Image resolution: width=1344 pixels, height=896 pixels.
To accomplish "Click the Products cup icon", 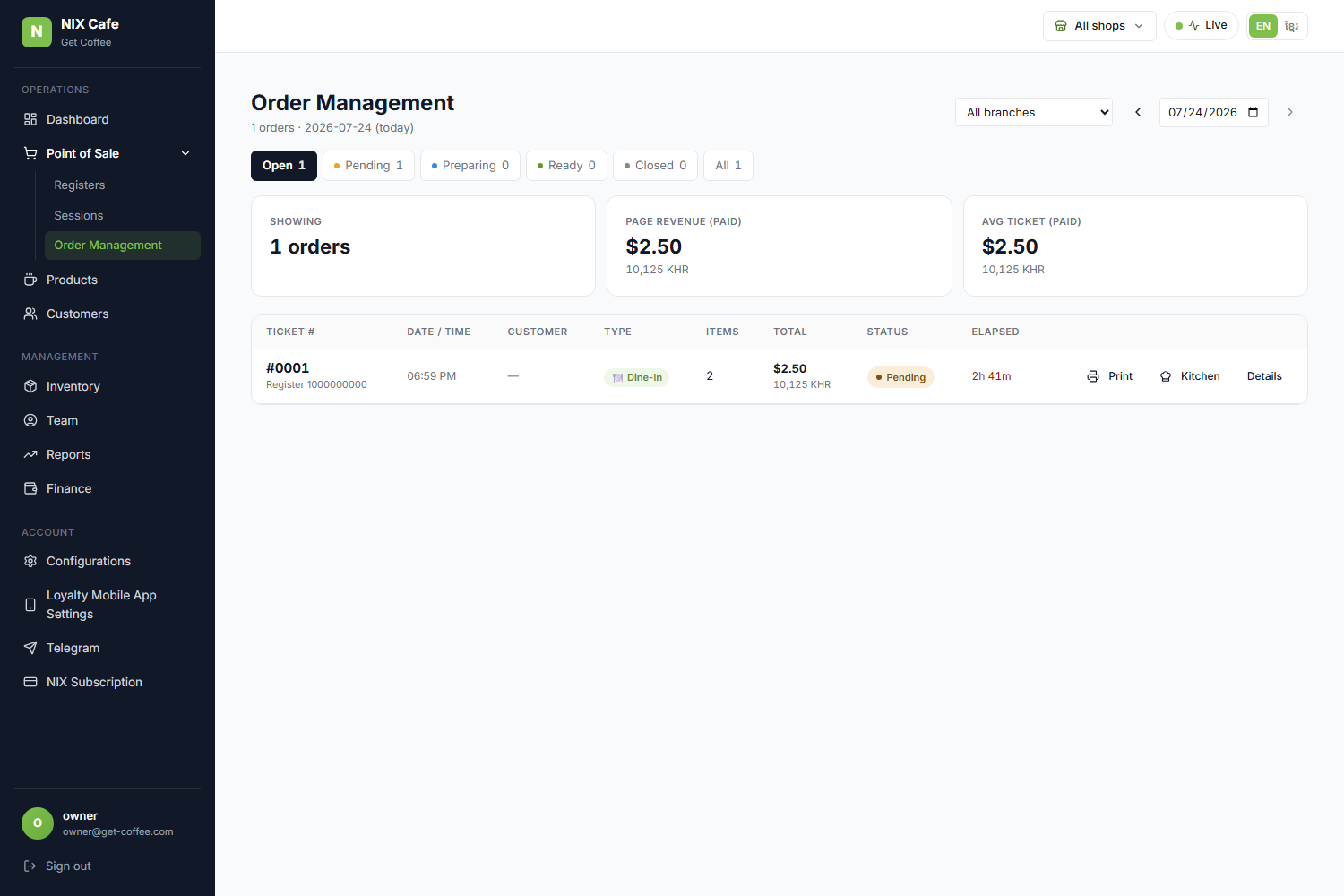I will tap(30, 280).
